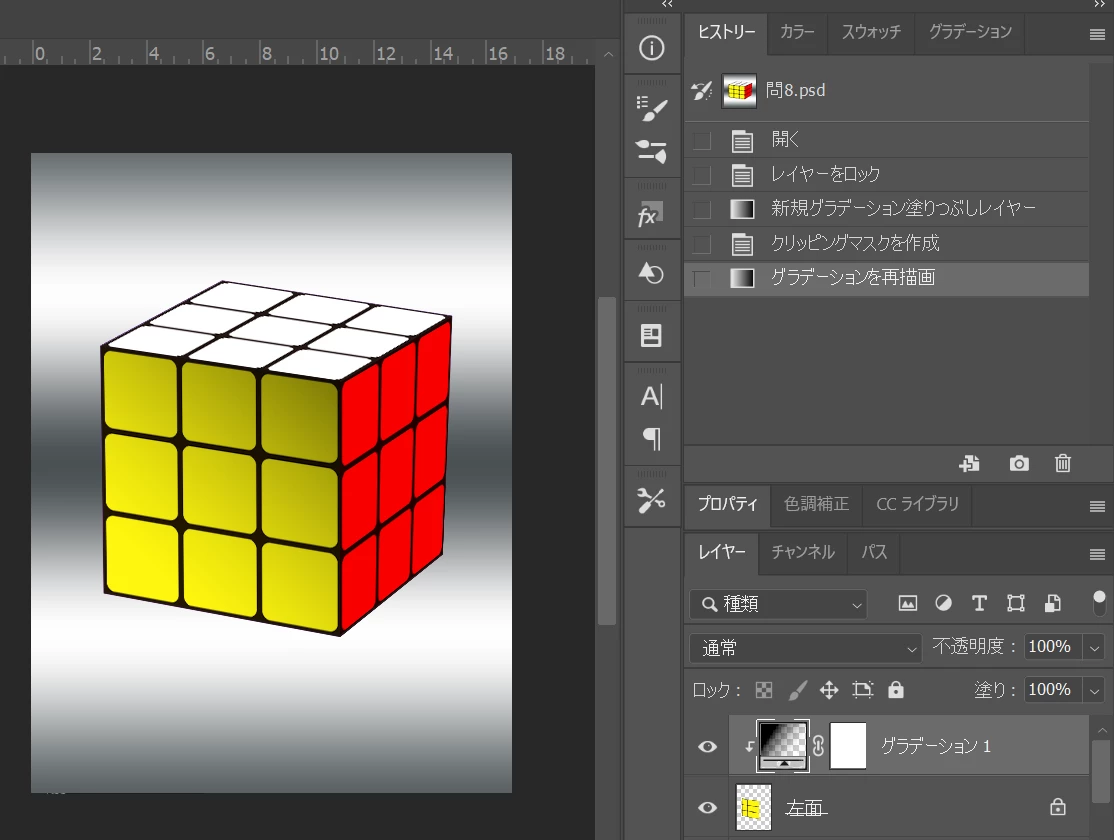Screen dimensions: 1114x840
Task: Open the 通常 blend mode dropdown
Action: pos(806,648)
